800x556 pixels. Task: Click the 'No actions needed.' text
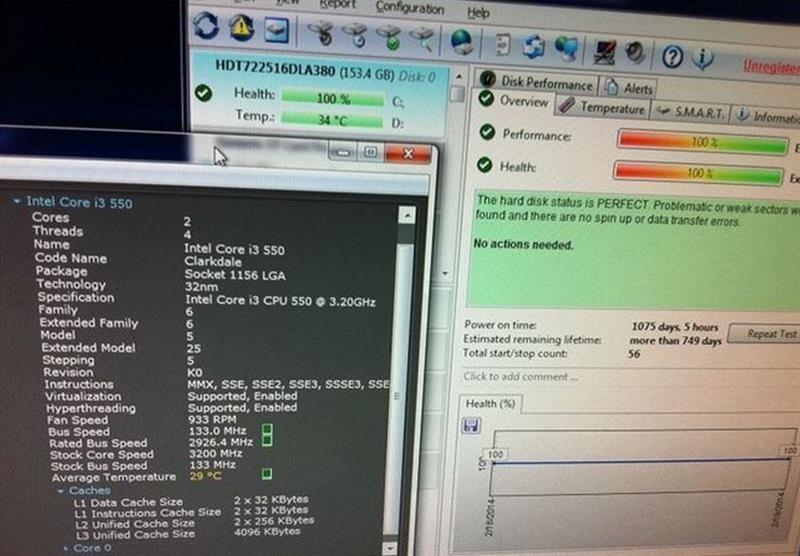coord(523,244)
